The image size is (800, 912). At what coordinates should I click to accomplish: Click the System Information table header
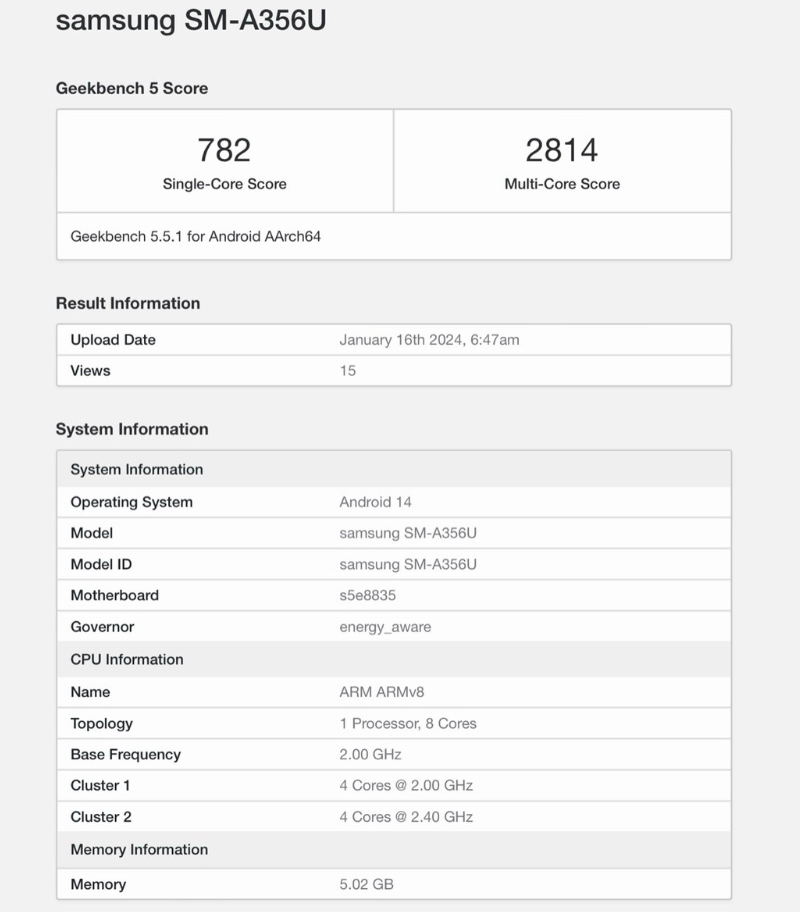[394, 469]
